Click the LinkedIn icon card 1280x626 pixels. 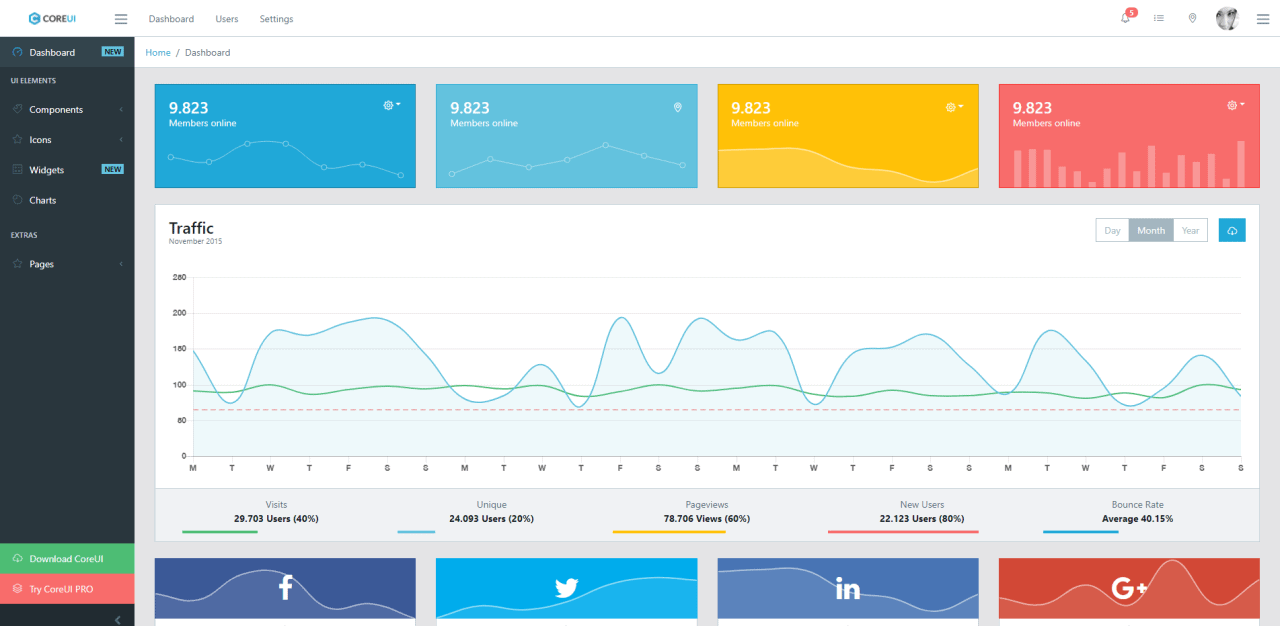click(x=848, y=588)
